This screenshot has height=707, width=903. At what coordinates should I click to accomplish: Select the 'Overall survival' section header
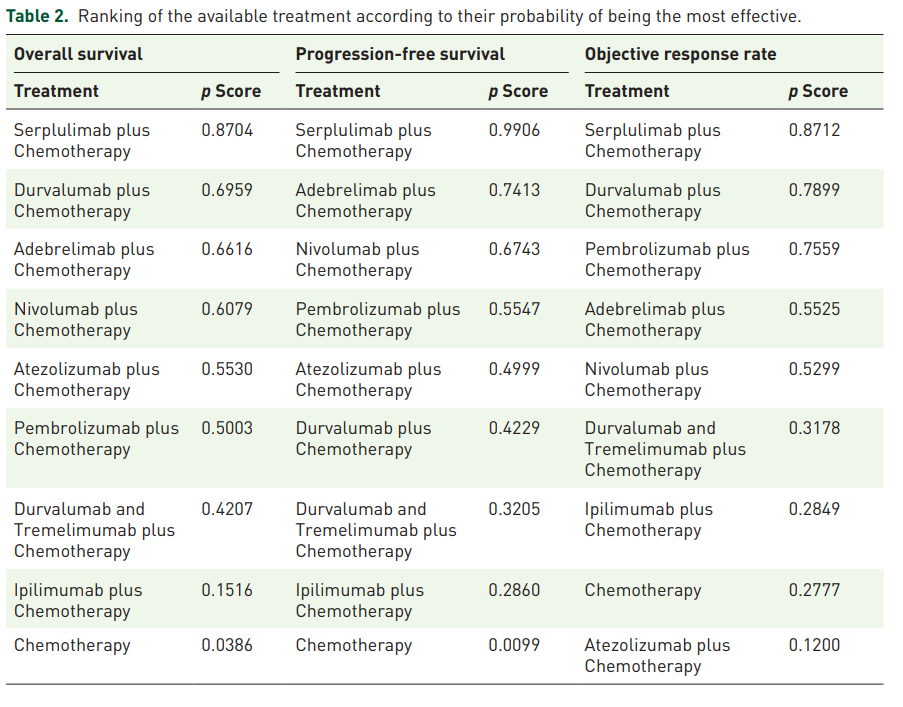click(78, 54)
